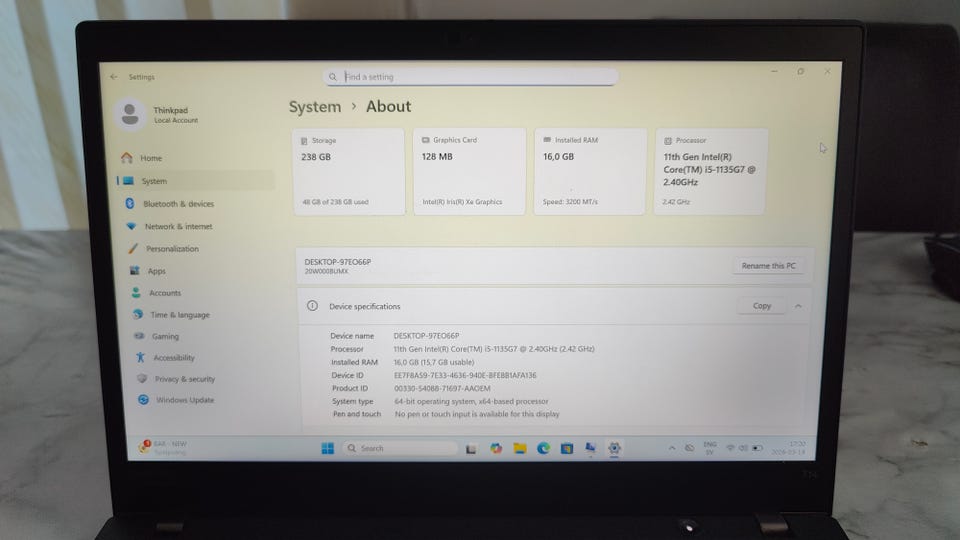Click the Device specifications info icon
Image resolution: width=960 pixels, height=540 pixels.
click(x=312, y=306)
